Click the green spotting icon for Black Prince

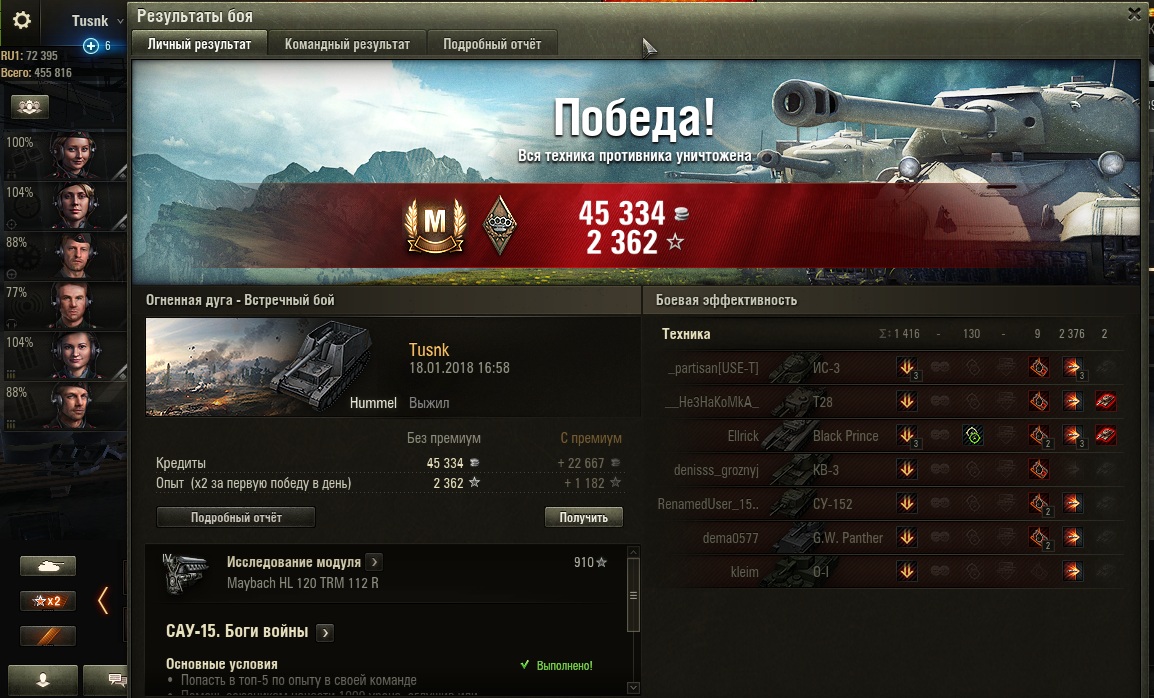[x=973, y=436]
